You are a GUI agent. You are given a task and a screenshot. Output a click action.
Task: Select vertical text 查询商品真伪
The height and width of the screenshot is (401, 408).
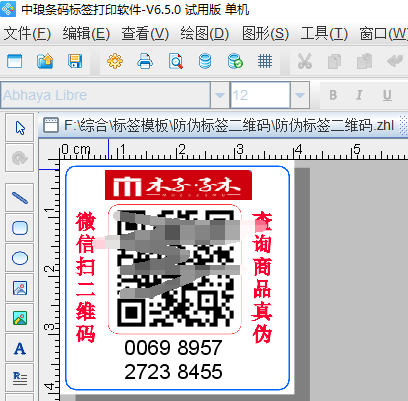point(262,277)
